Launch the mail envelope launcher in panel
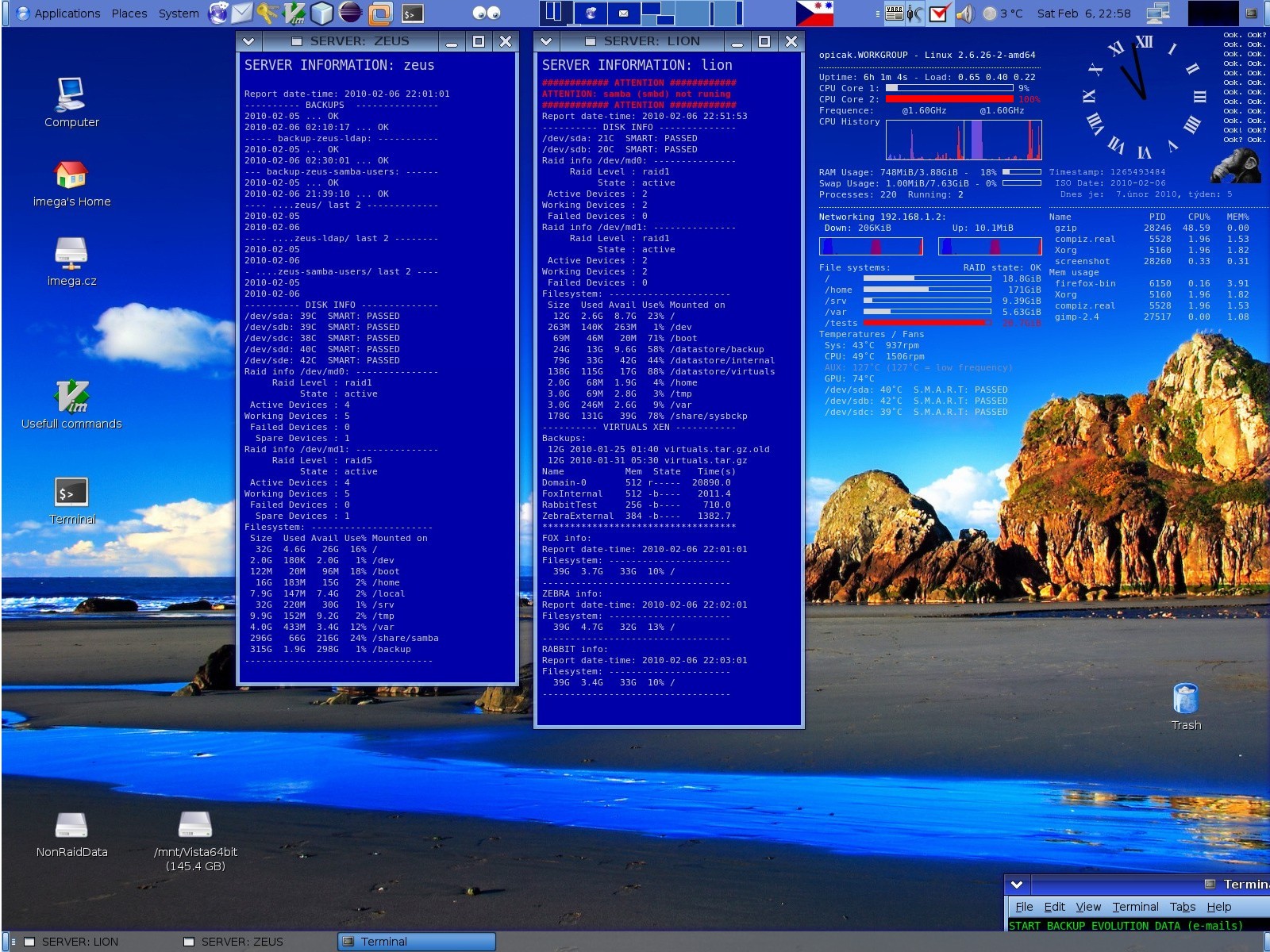The width and height of the screenshot is (1270, 952). (242, 13)
